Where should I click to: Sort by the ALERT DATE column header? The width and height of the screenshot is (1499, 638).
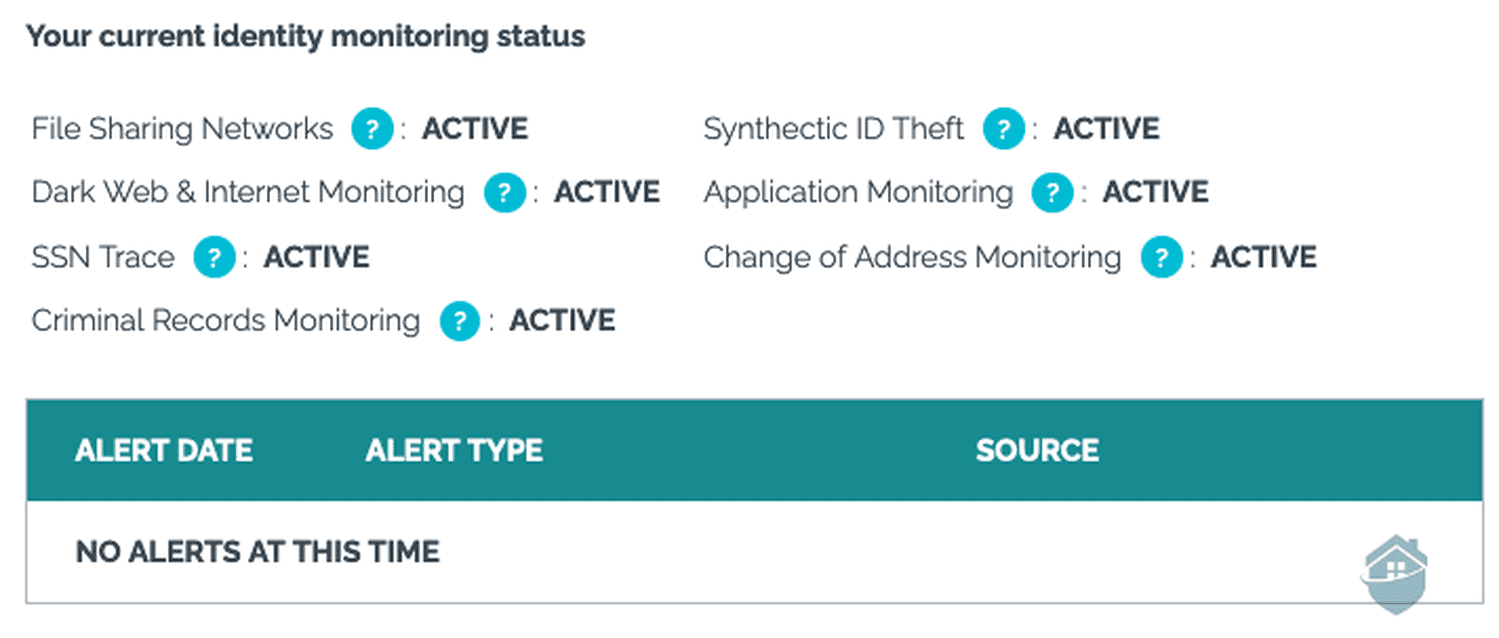tap(164, 450)
